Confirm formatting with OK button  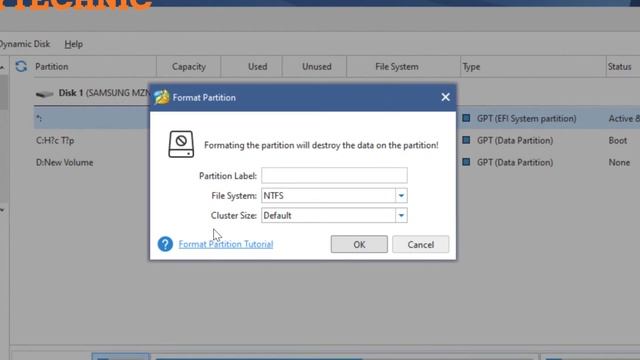pyautogui.click(x=359, y=244)
